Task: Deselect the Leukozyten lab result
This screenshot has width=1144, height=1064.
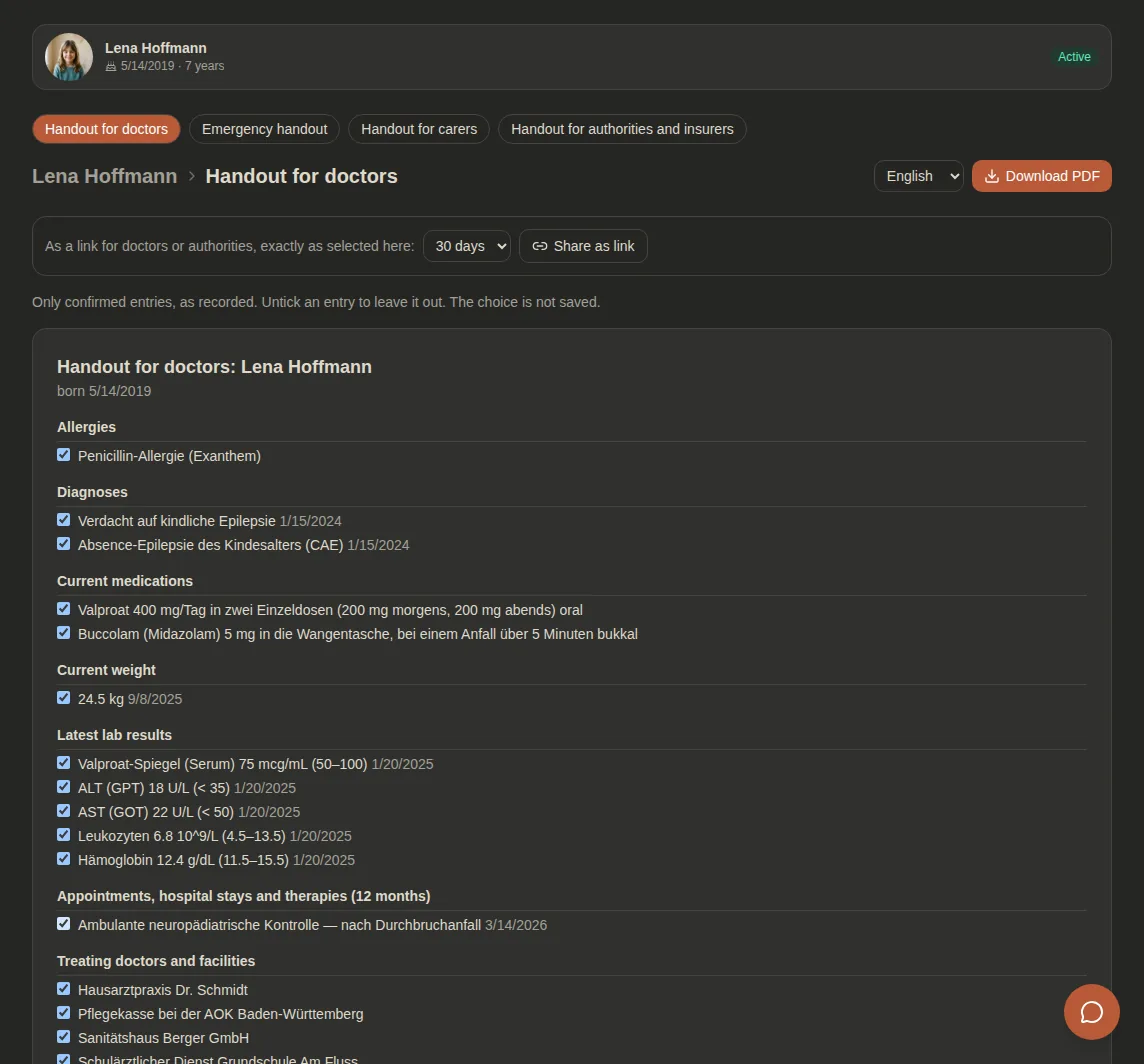Action: [x=63, y=835]
